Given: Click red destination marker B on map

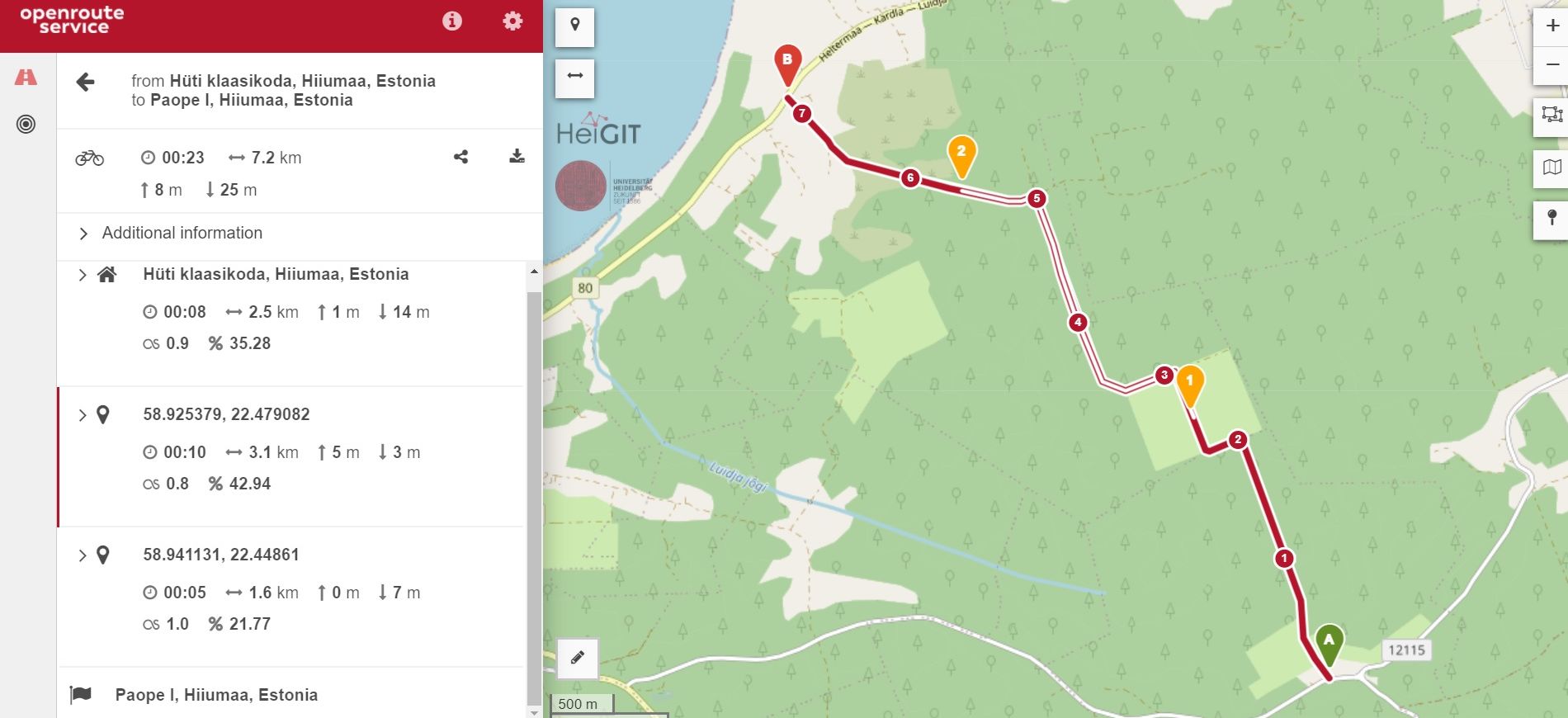Looking at the screenshot, I should tap(787, 65).
